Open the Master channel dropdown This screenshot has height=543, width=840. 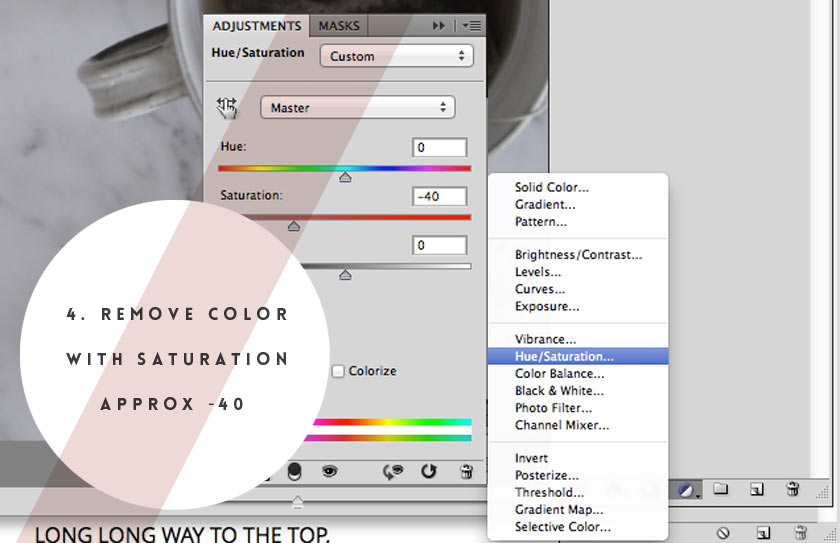358,108
